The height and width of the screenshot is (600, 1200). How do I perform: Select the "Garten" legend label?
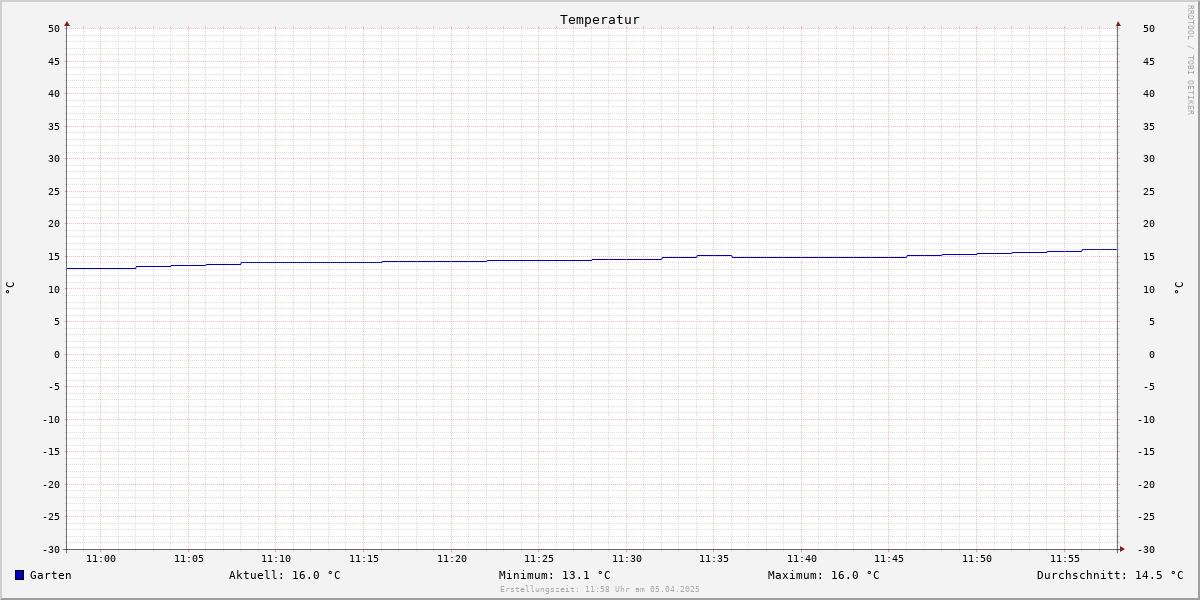pyautogui.click(x=51, y=575)
